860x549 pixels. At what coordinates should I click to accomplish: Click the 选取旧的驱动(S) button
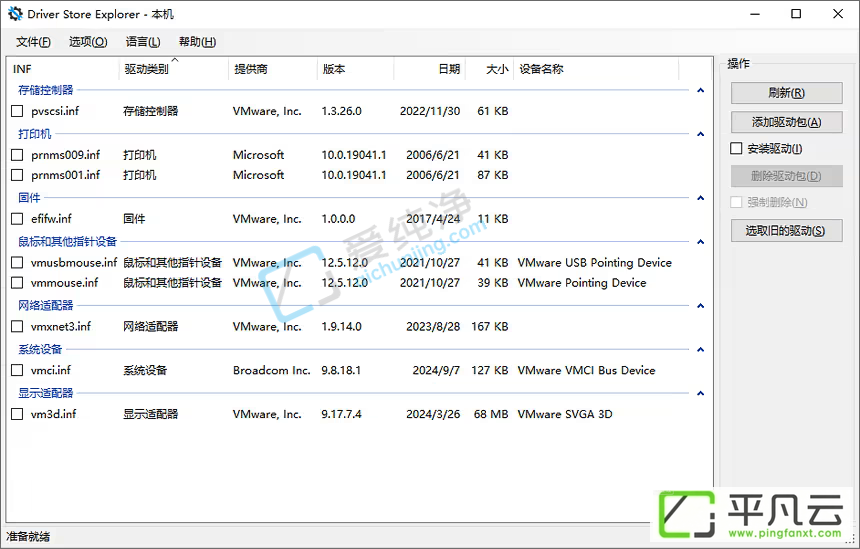click(787, 231)
